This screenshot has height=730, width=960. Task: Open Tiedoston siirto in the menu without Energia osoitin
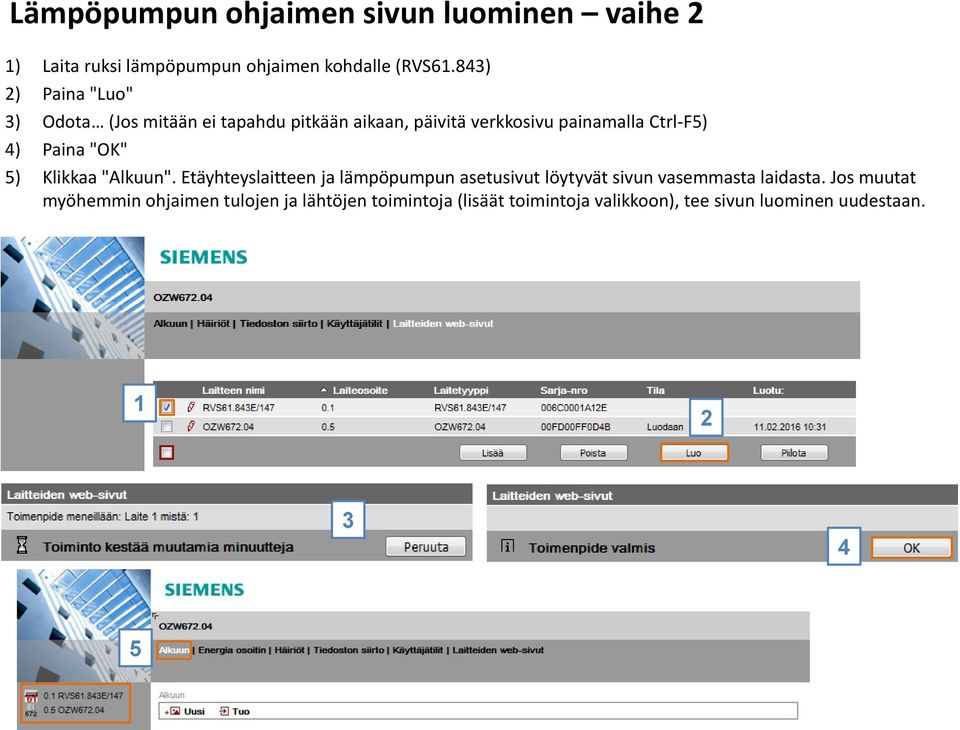coord(279,323)
